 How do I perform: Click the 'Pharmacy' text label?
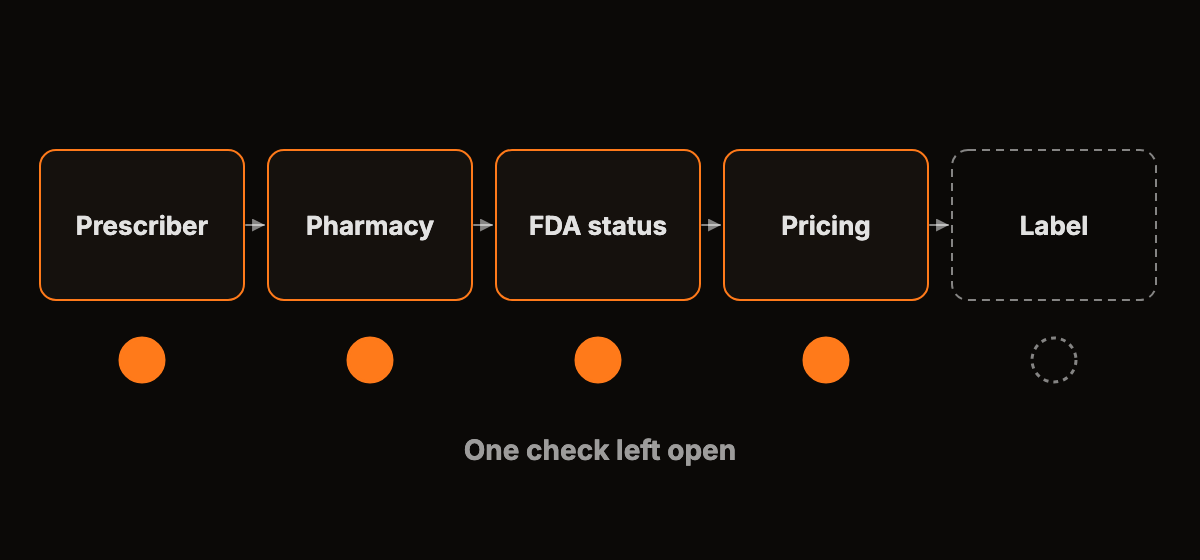pos(370,227)
